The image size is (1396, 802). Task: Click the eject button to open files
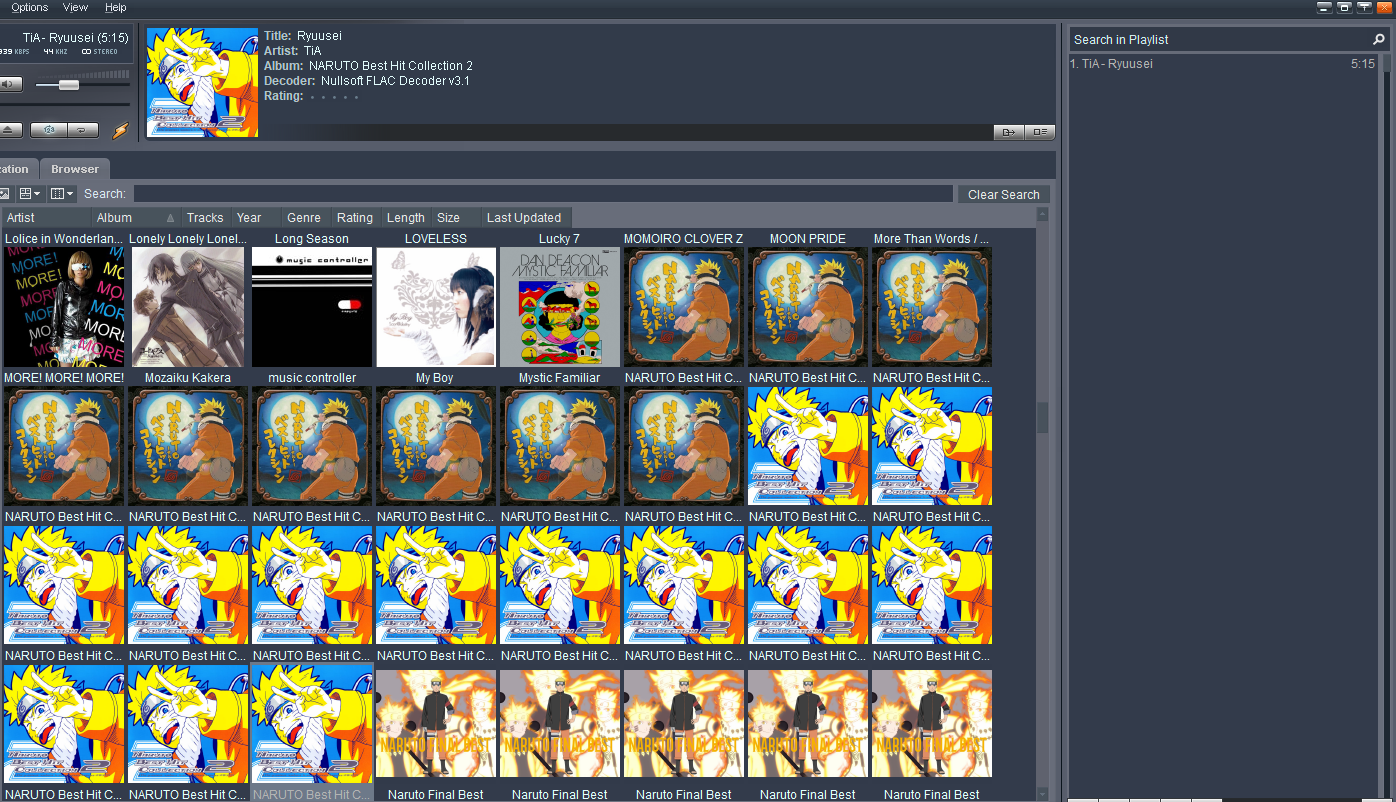(x=10, y=130)
